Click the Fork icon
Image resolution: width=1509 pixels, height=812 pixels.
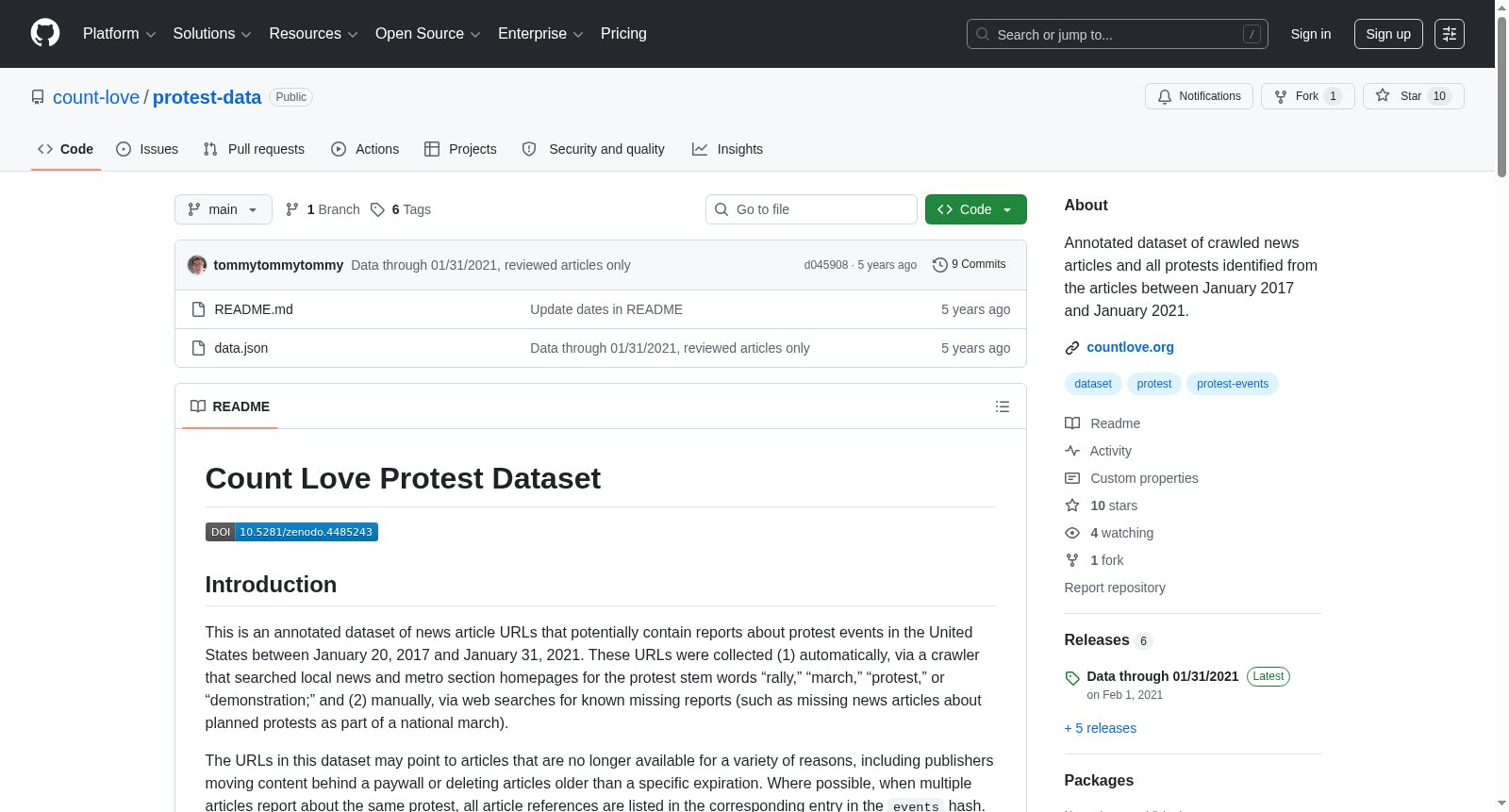pos(1281,96)
